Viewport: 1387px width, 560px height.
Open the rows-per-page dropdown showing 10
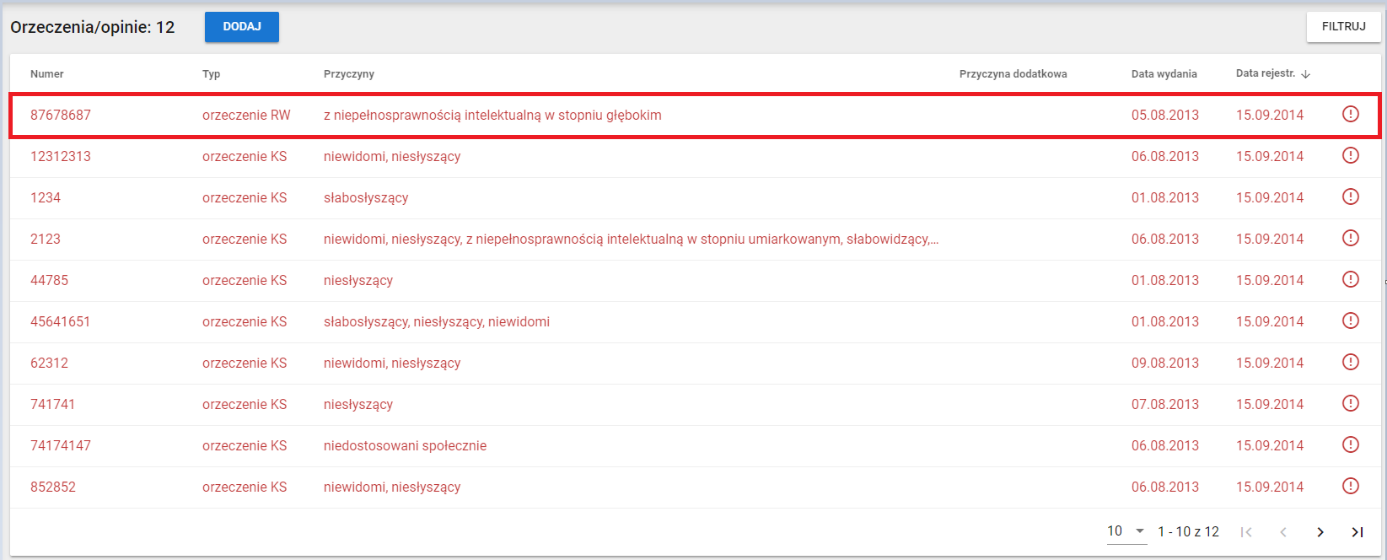click(1126, 531)
